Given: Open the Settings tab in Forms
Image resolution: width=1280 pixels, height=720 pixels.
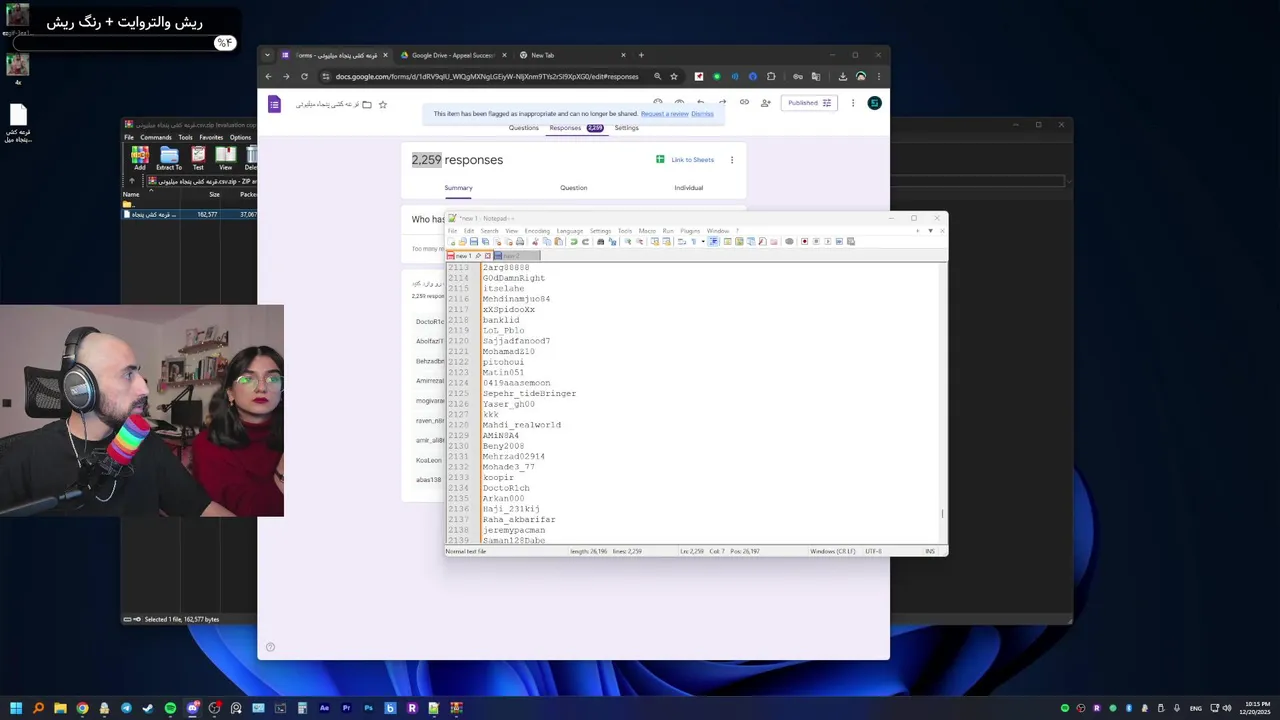Looking at the screenshot, I should (x=626, y=128).
